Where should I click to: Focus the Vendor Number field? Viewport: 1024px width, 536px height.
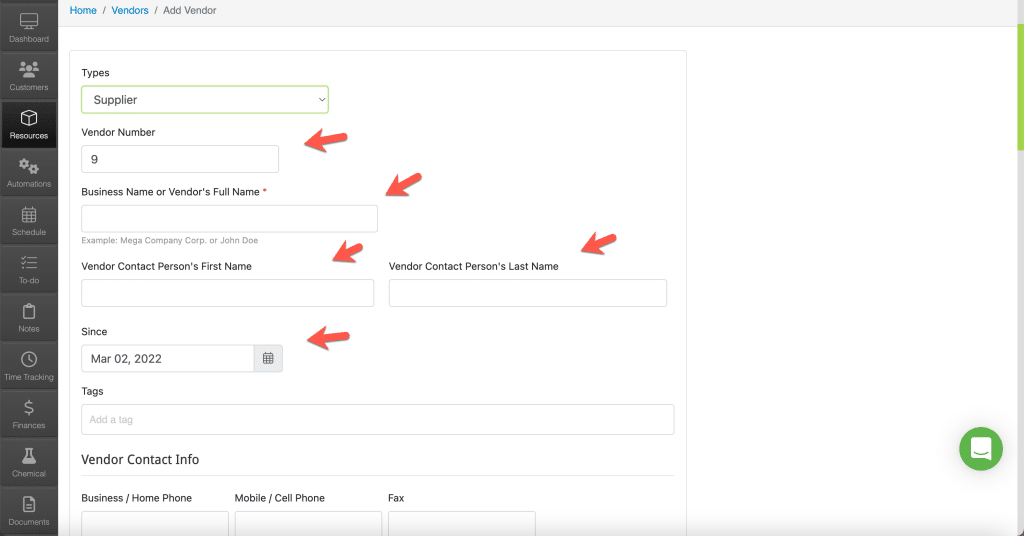point(180,159)
